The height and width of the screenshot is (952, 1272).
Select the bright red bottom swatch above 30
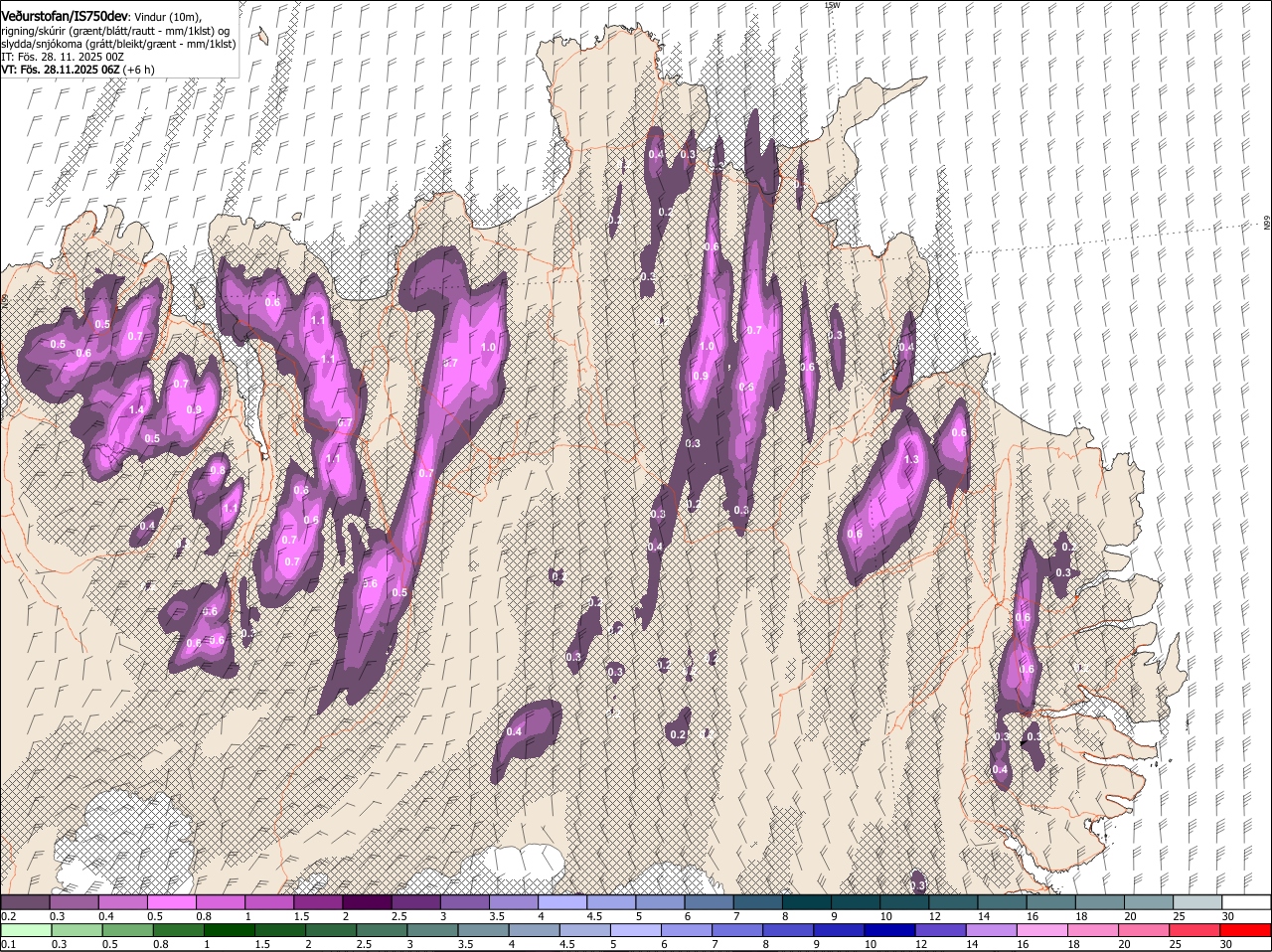pos(1247,930)
